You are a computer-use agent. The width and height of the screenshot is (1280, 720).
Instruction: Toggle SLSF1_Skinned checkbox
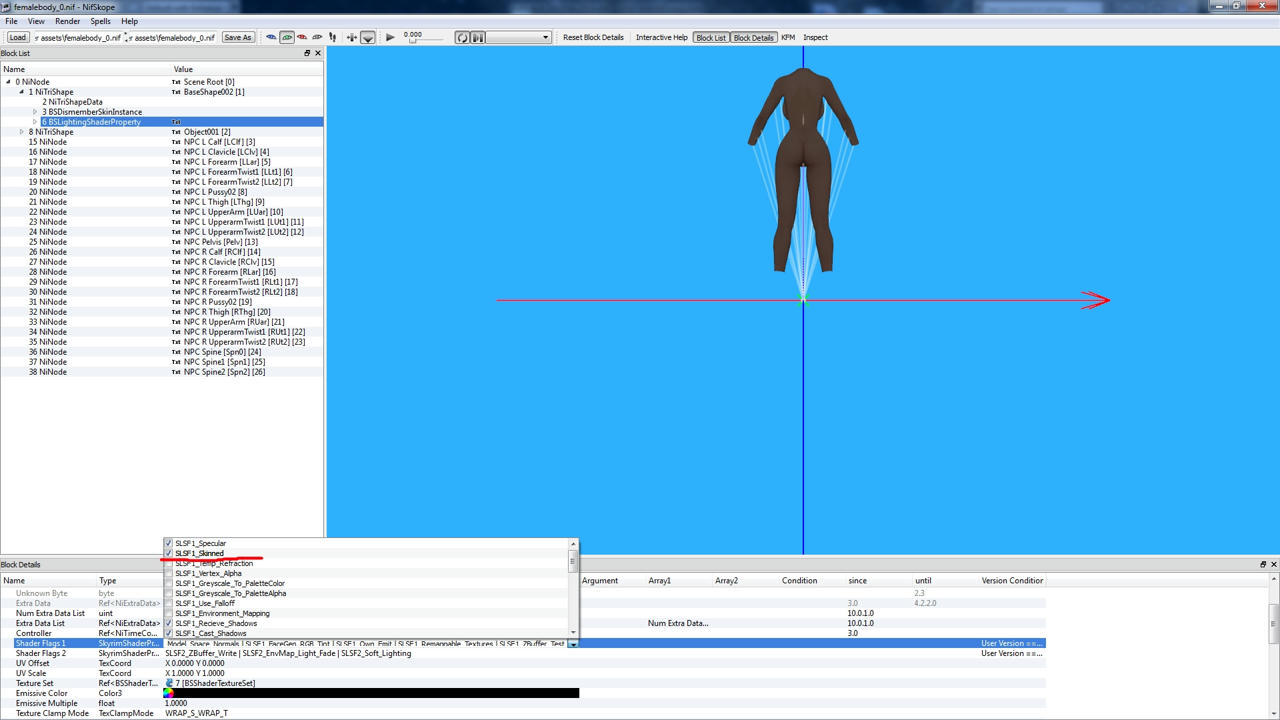click(x=169, y=553)
